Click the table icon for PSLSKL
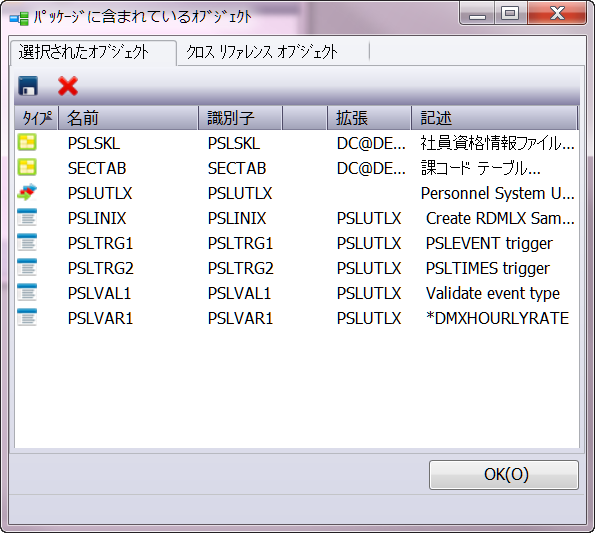This screenshot has width=595, height=533. 27,142
